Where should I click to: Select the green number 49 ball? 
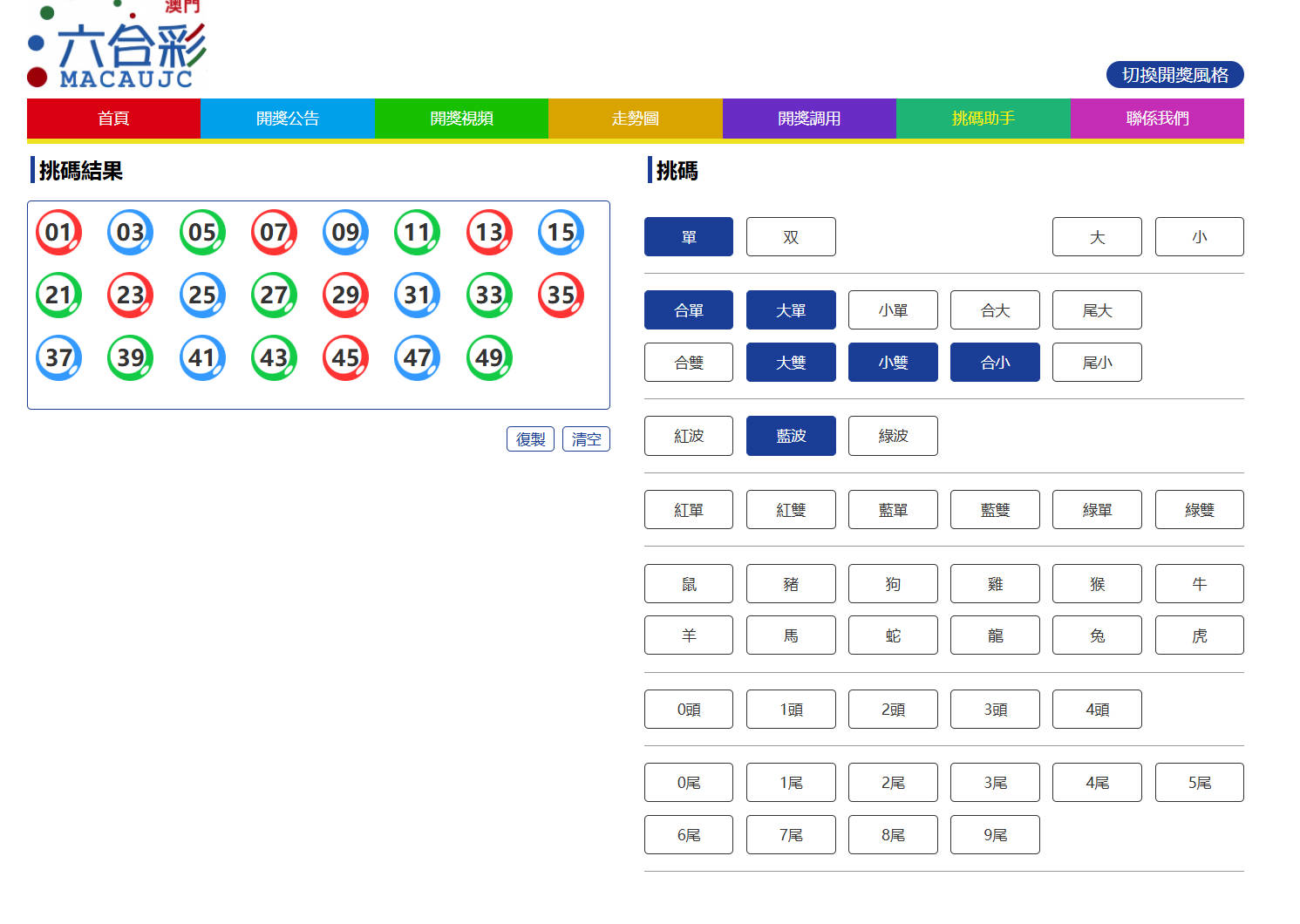point(489,358)
